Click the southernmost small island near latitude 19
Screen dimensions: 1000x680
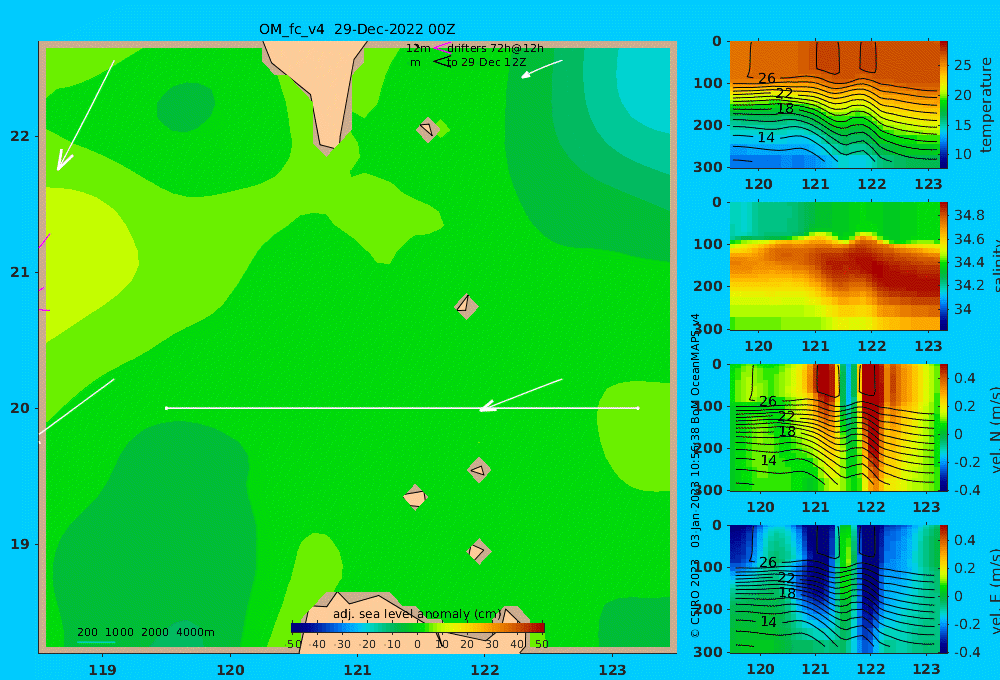coord(478,551)
